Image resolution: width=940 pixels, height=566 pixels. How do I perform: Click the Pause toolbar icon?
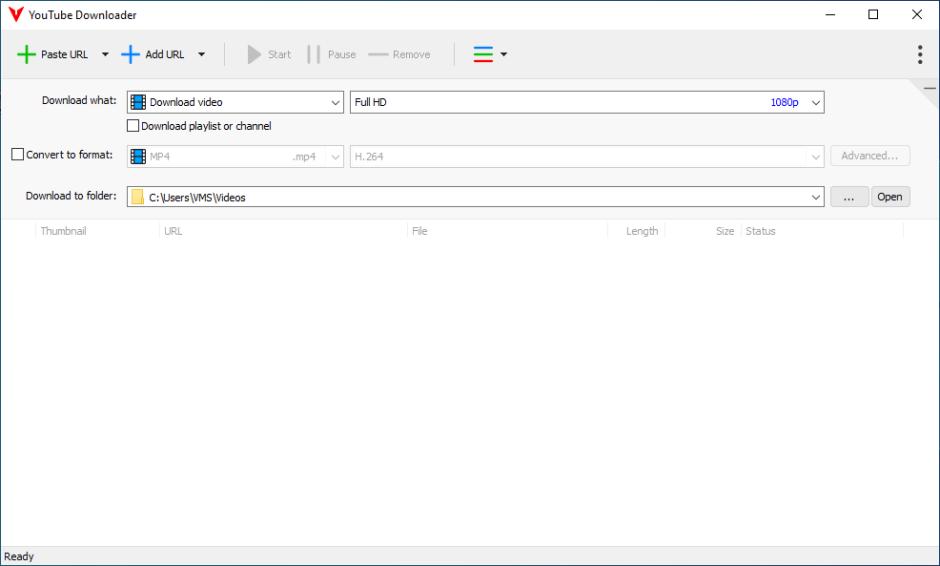pyautogui.click(x=314, y=55)
